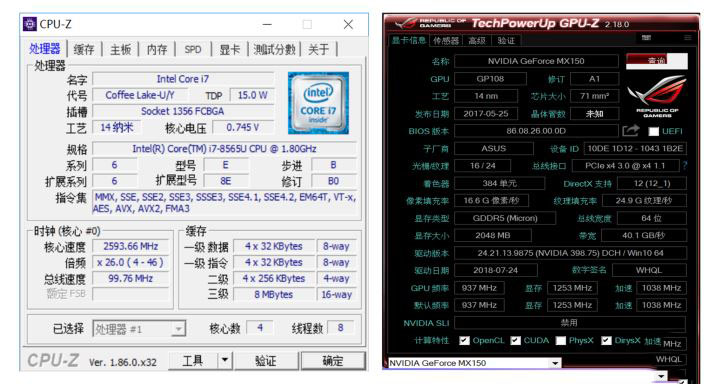
Task: Open the 高级 tab in GPU-Z
Action: click(x=477, y=41)
